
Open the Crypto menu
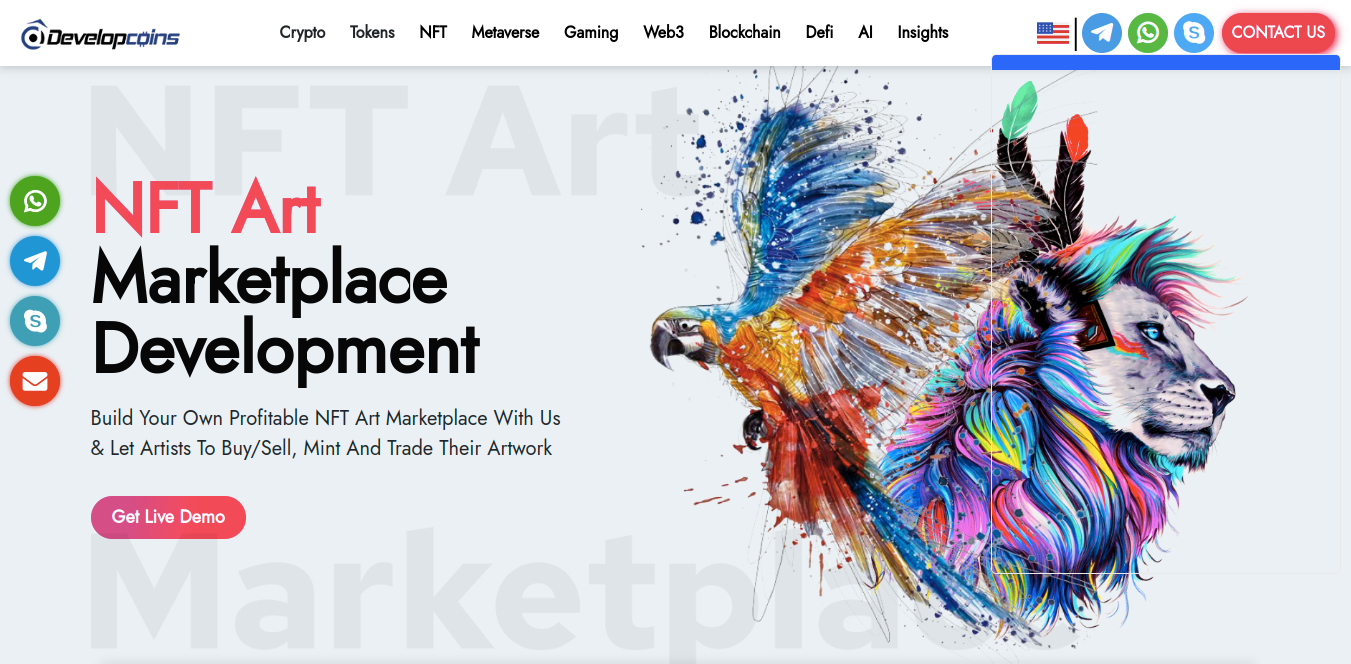pos(302,32)
